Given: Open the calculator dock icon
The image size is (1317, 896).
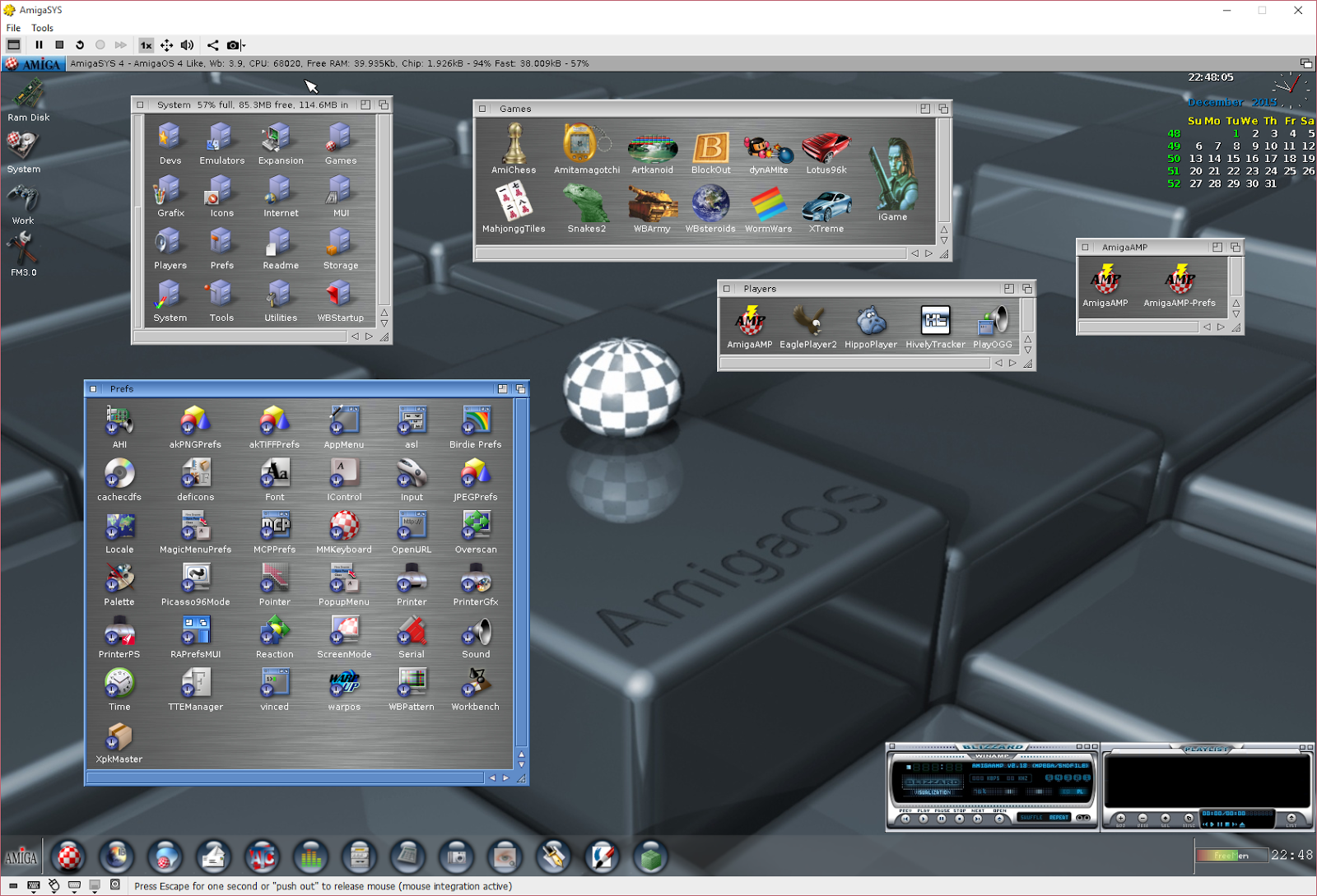Looking at the screenshot, I should pos(407,857).
